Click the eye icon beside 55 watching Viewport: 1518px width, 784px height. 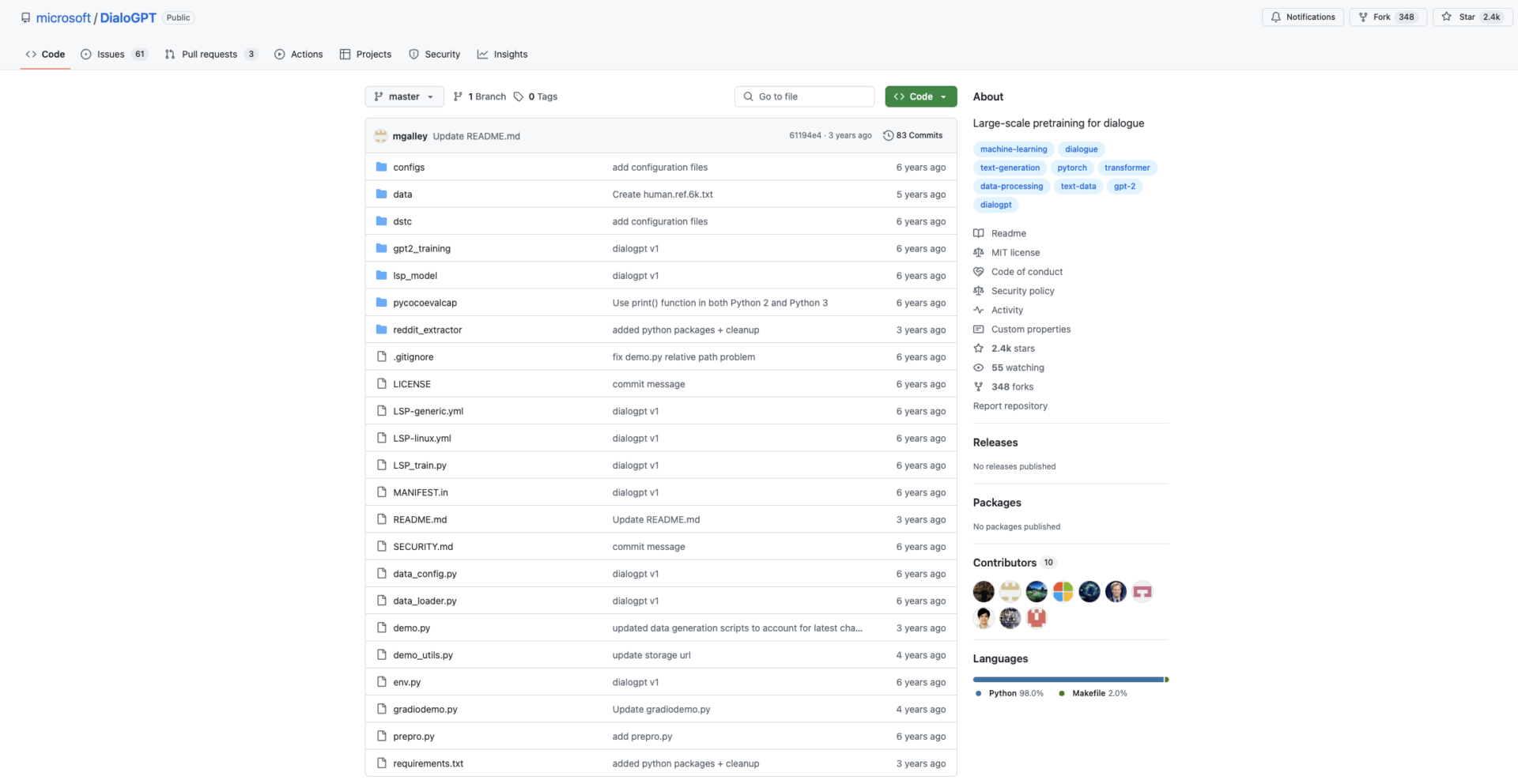pyautogui.click(x=979, y=367)
